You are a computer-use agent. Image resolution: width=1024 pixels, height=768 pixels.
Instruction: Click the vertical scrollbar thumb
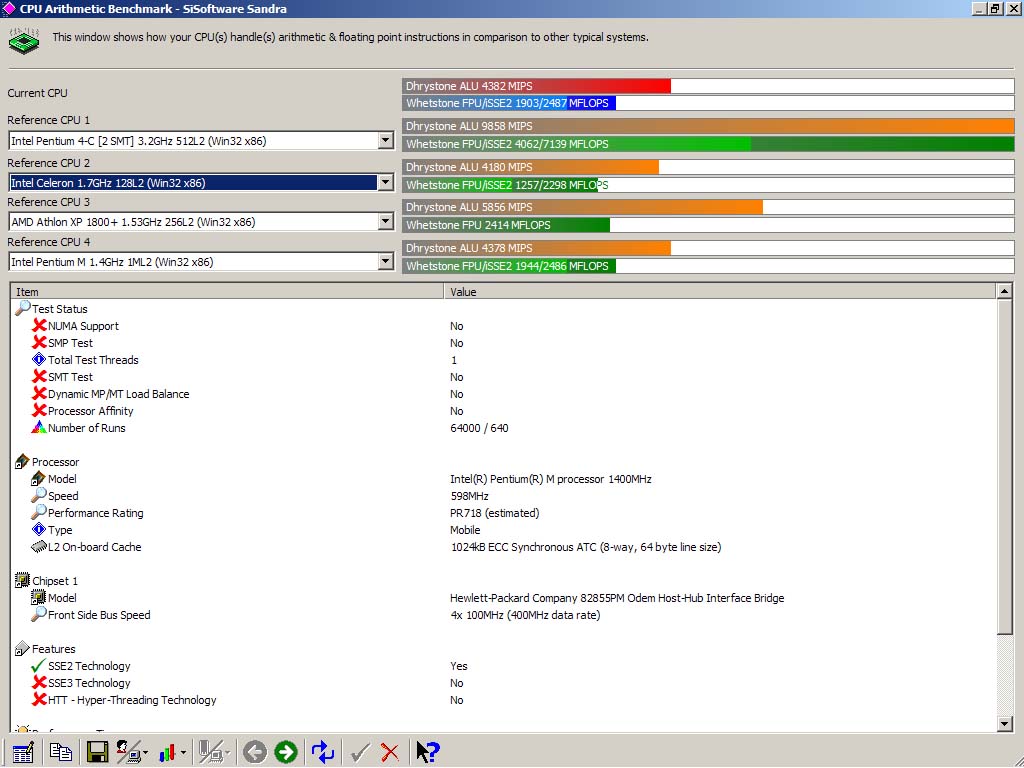1004,466
